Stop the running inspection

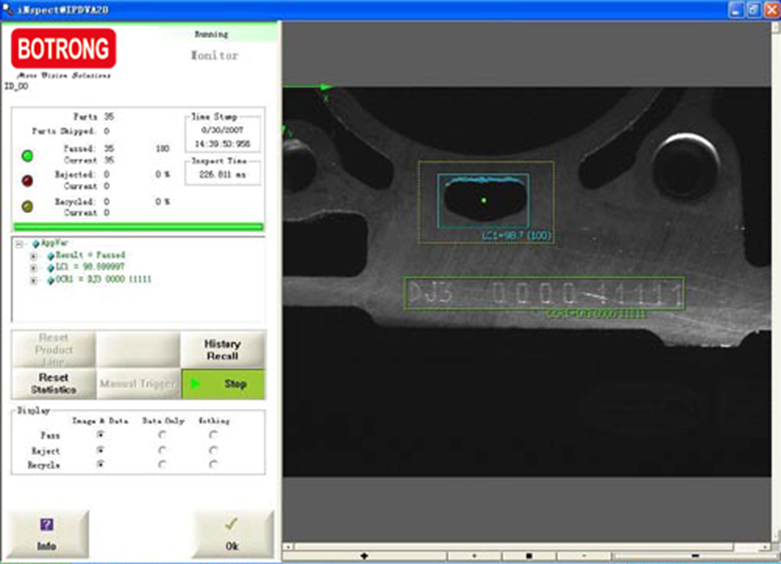[223, 384]
